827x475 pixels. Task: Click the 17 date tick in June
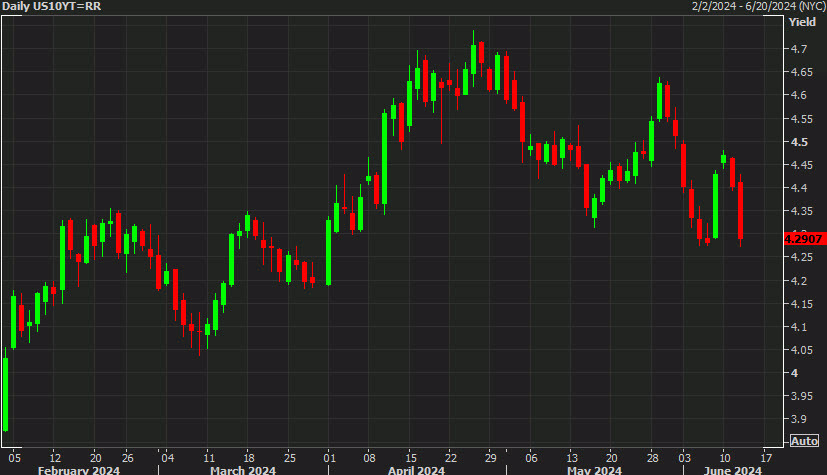pyautogui.click(x=766, y=458)
